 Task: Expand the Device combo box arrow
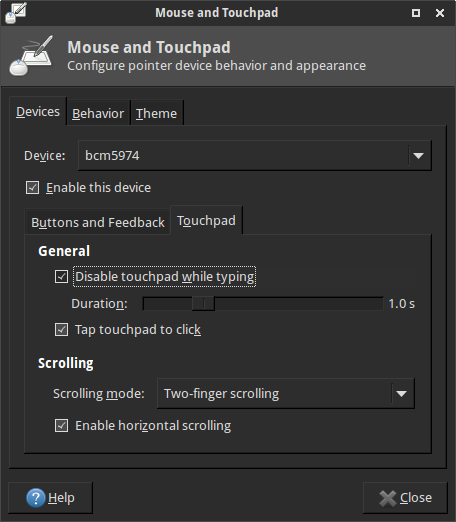[x=418, y=156]
